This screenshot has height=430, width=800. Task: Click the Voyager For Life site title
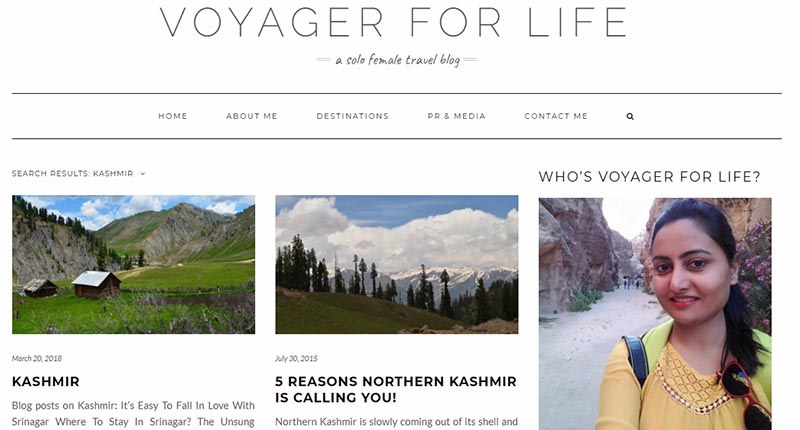coord(394,22)
